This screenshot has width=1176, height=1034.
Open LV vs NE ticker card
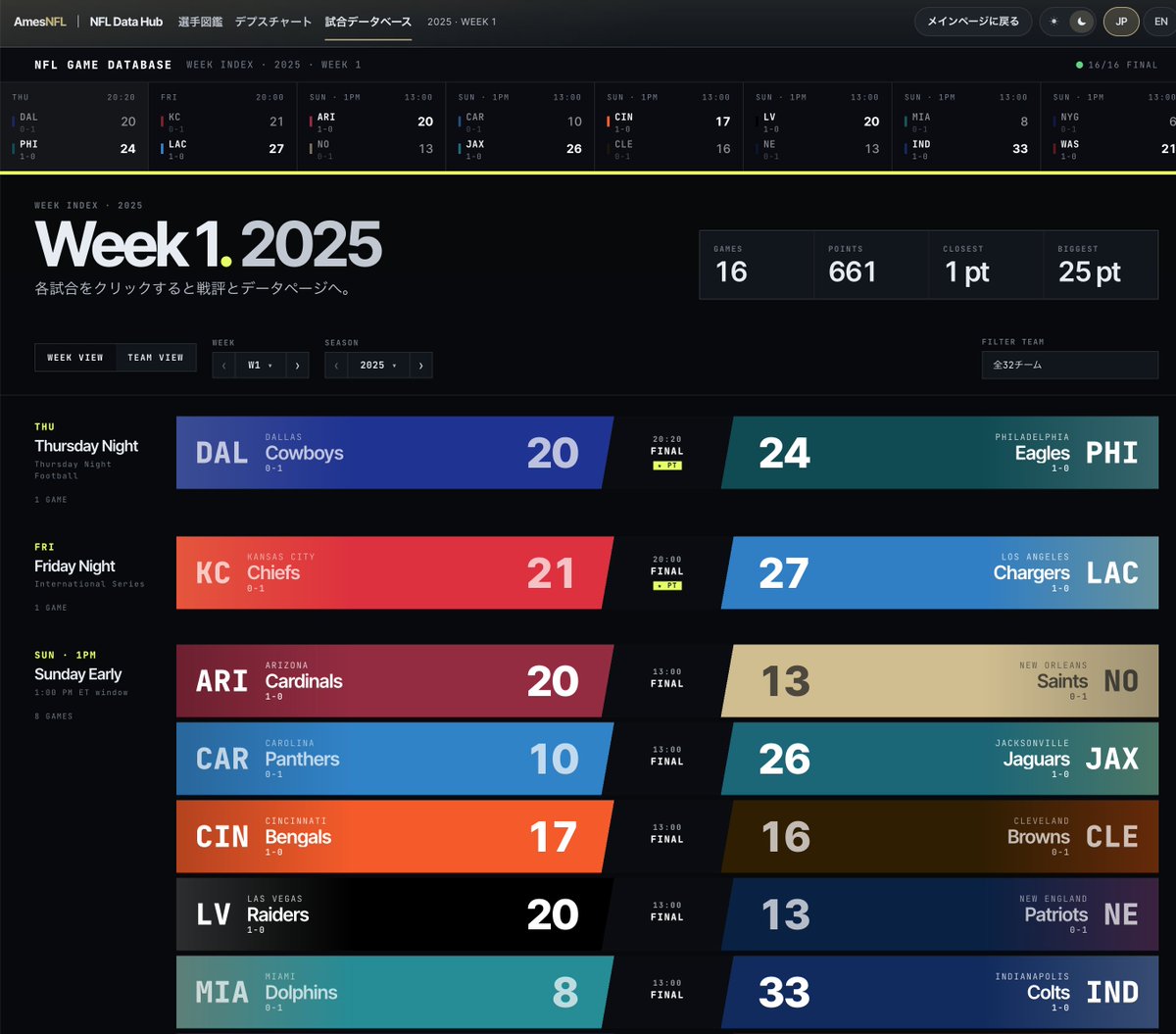coord(818,126)
